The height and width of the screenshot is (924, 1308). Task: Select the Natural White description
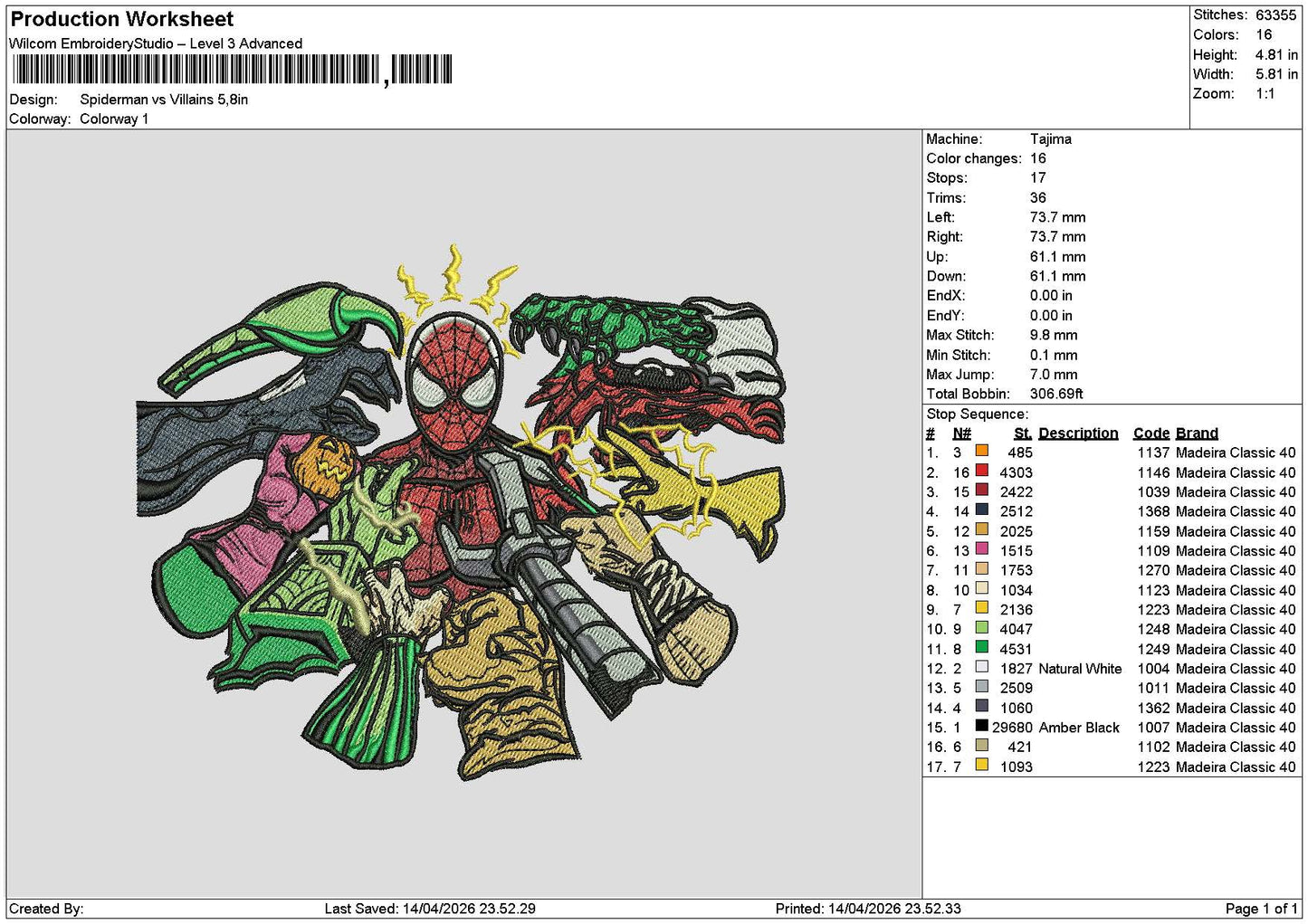(x=1080, y=669)
